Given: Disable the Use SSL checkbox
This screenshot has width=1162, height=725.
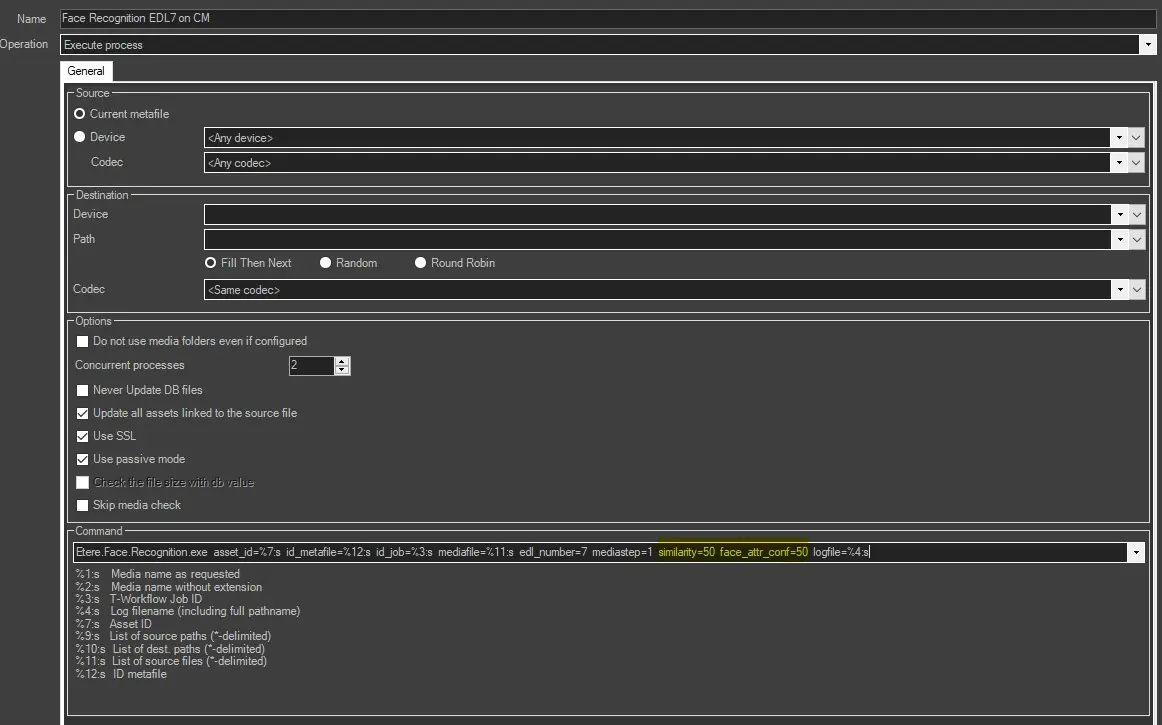Looking at the screenshot, I should [x=83, y=436].
